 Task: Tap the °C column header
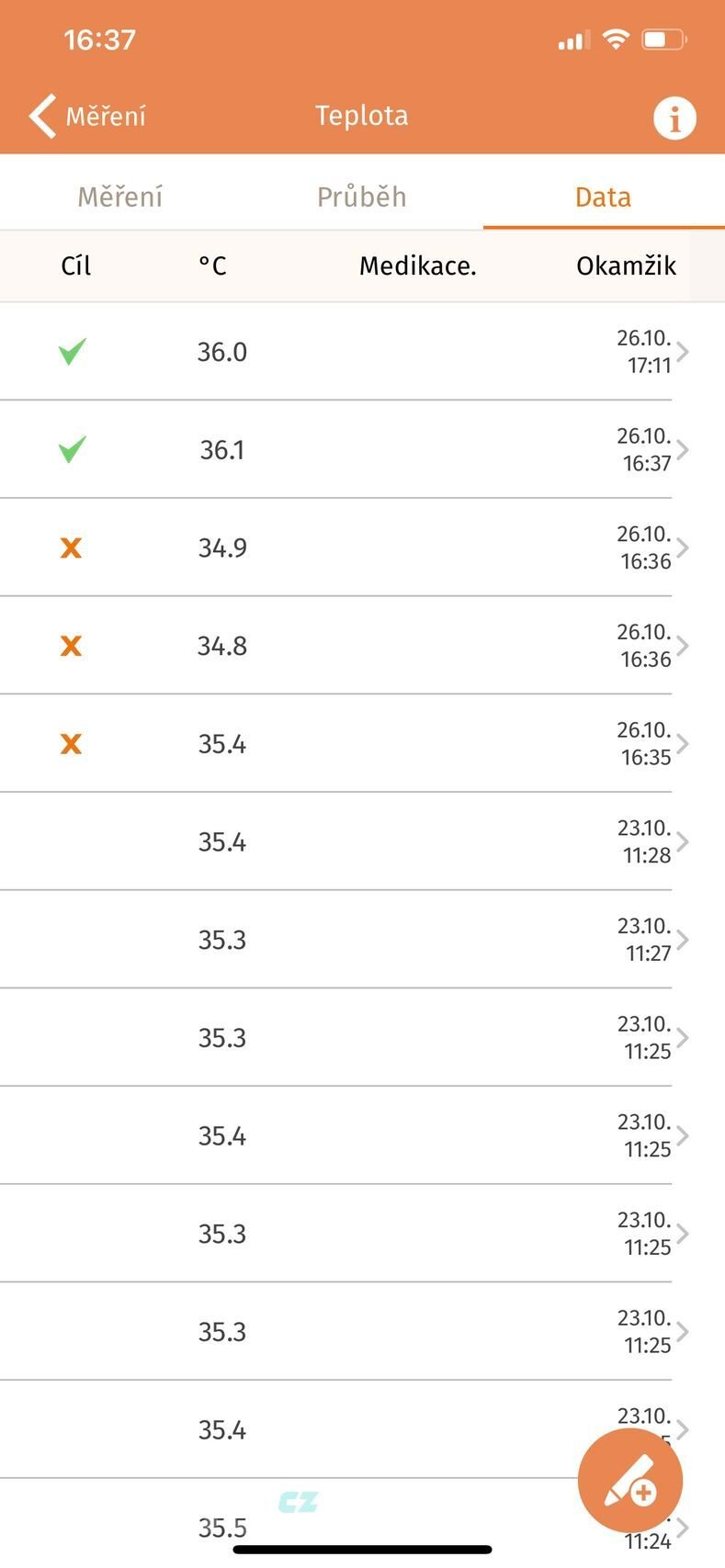(212, 266)
